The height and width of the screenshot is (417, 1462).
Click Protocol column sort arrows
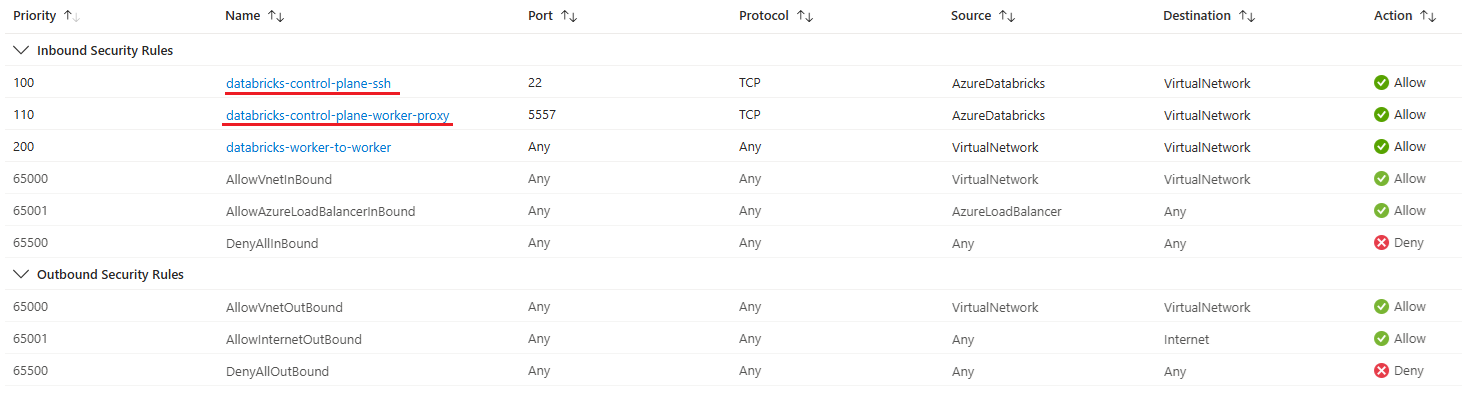click(x=804, y=16)
